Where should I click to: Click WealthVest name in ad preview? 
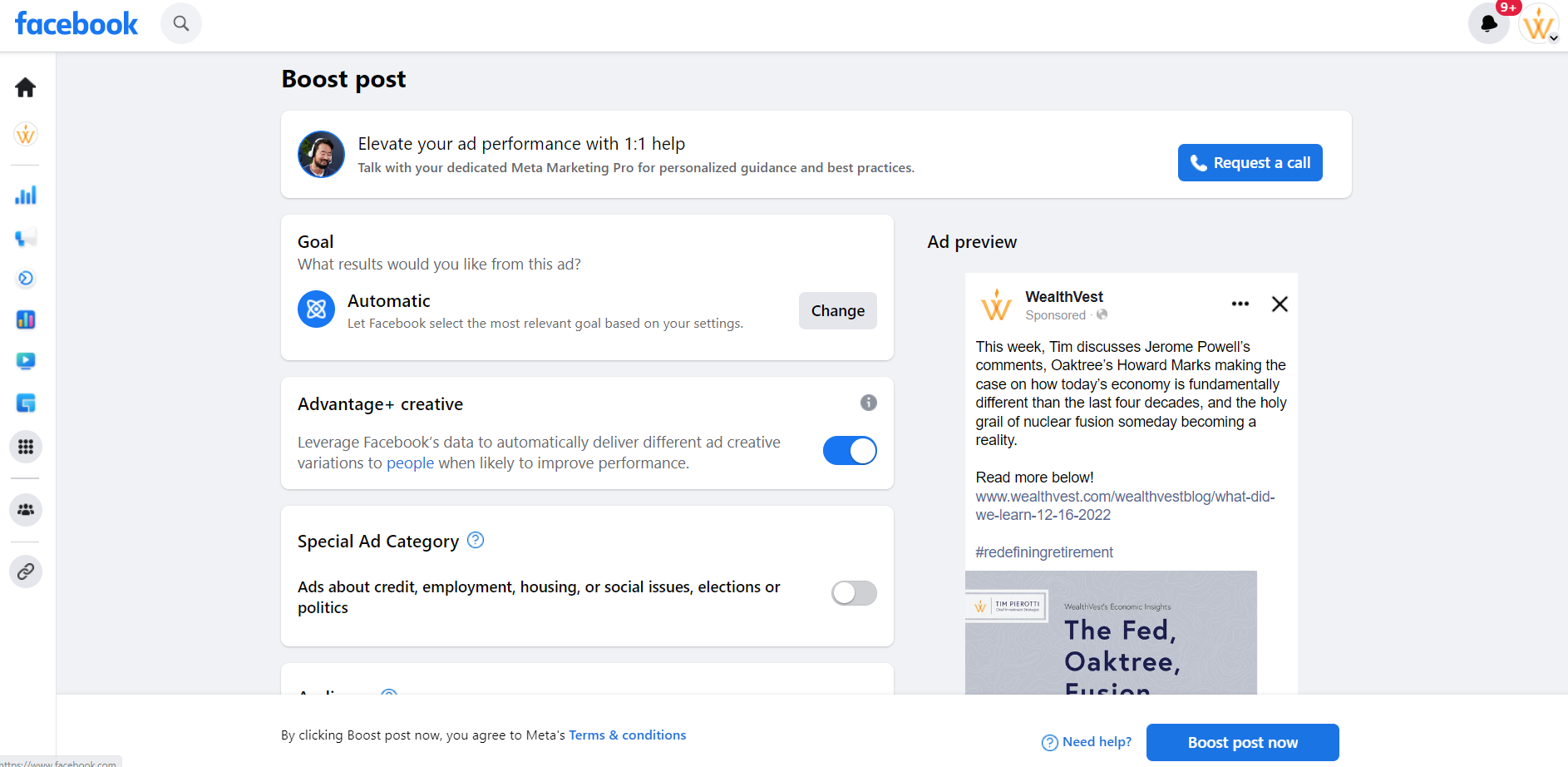coord(1063,297)
